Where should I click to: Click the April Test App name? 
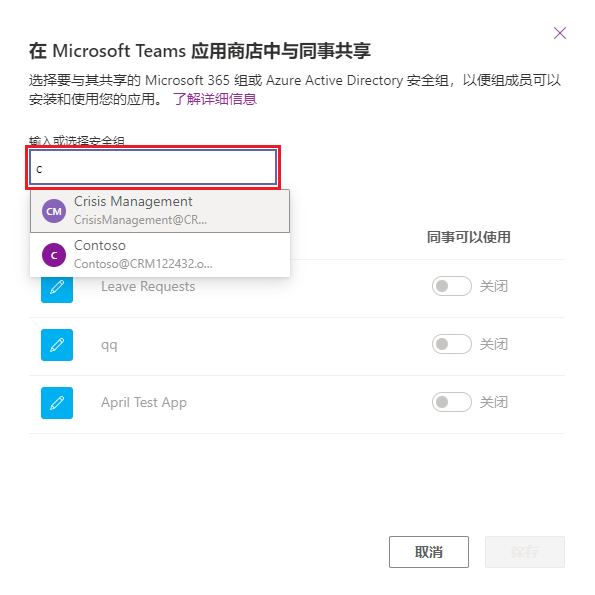[144, 403]
